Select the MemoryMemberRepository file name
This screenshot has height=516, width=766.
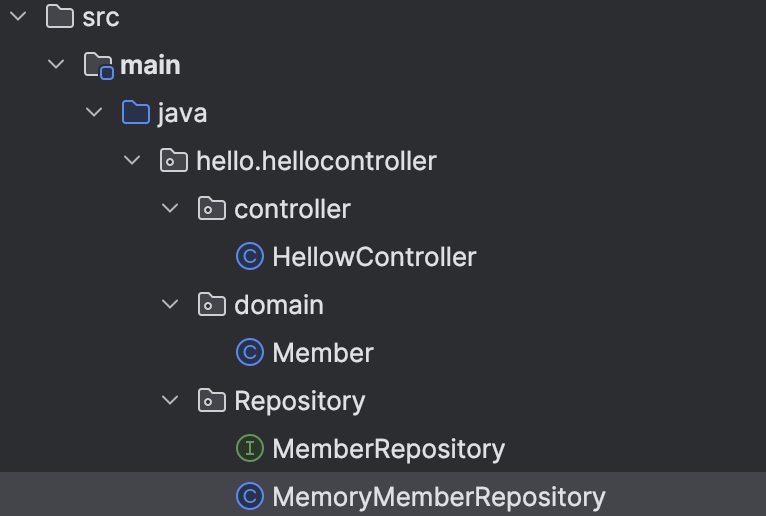439,497
